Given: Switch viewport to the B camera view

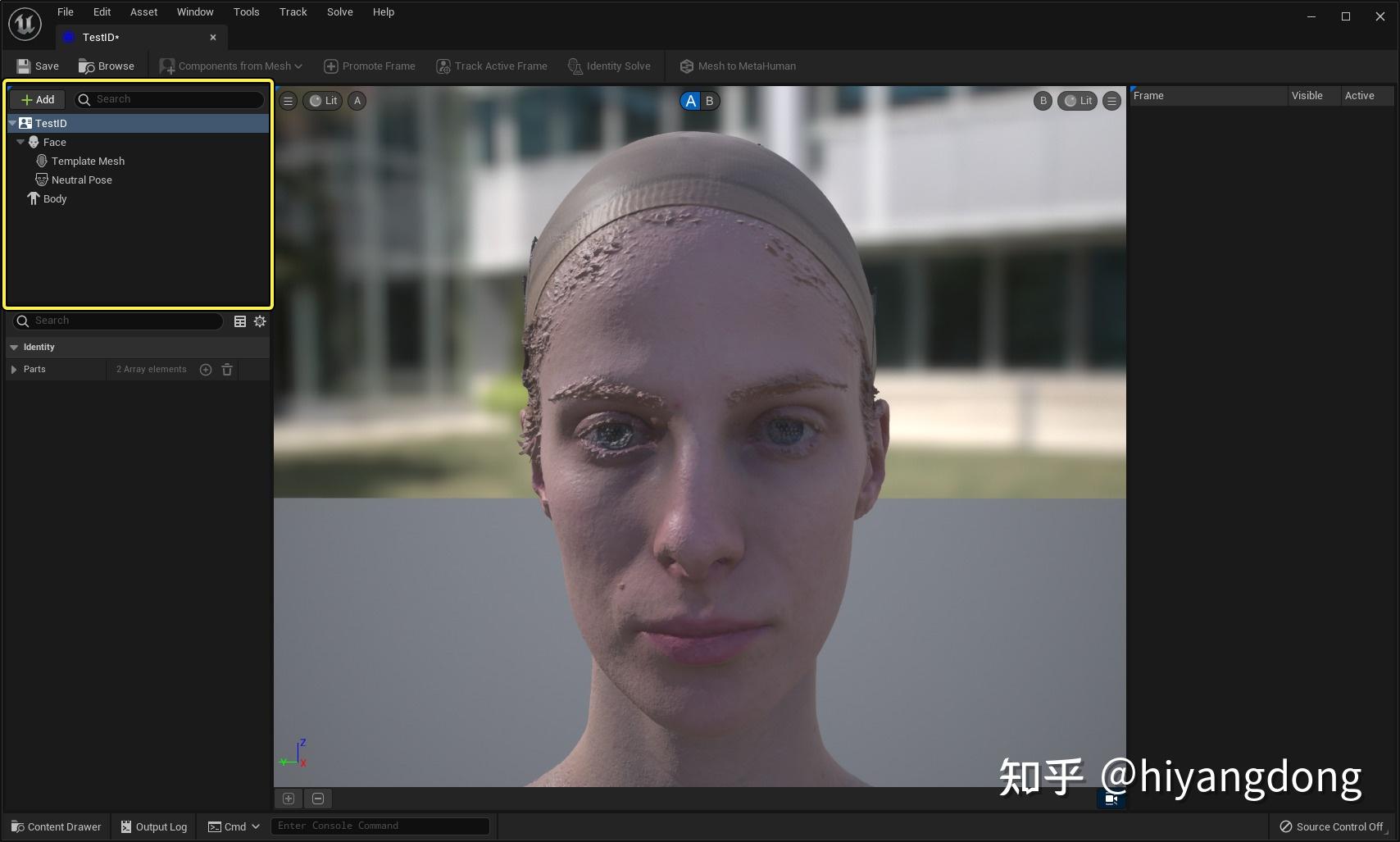Looking at the screenshot, I should pyautogui.click(x=708, y=101).
